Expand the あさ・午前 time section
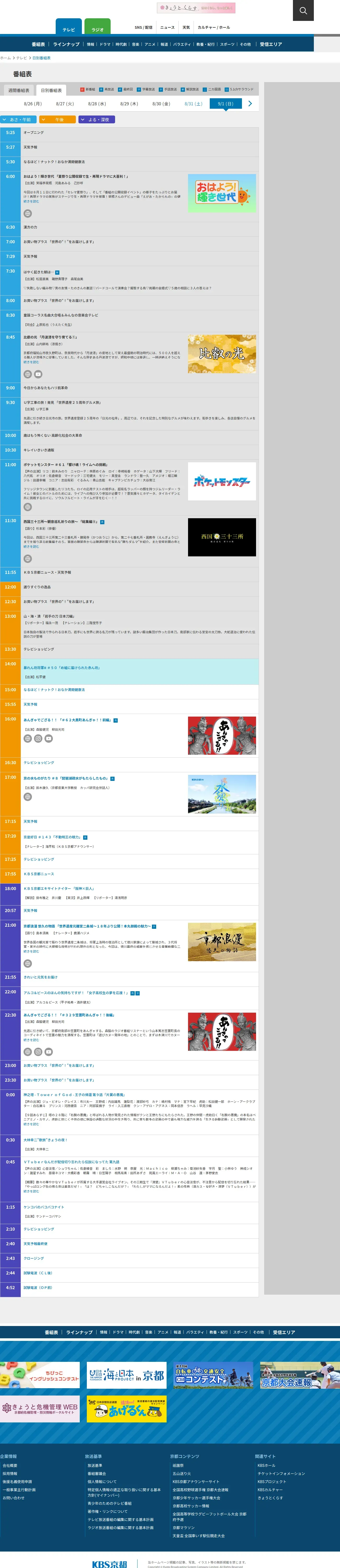 click(x=18, y=119)
